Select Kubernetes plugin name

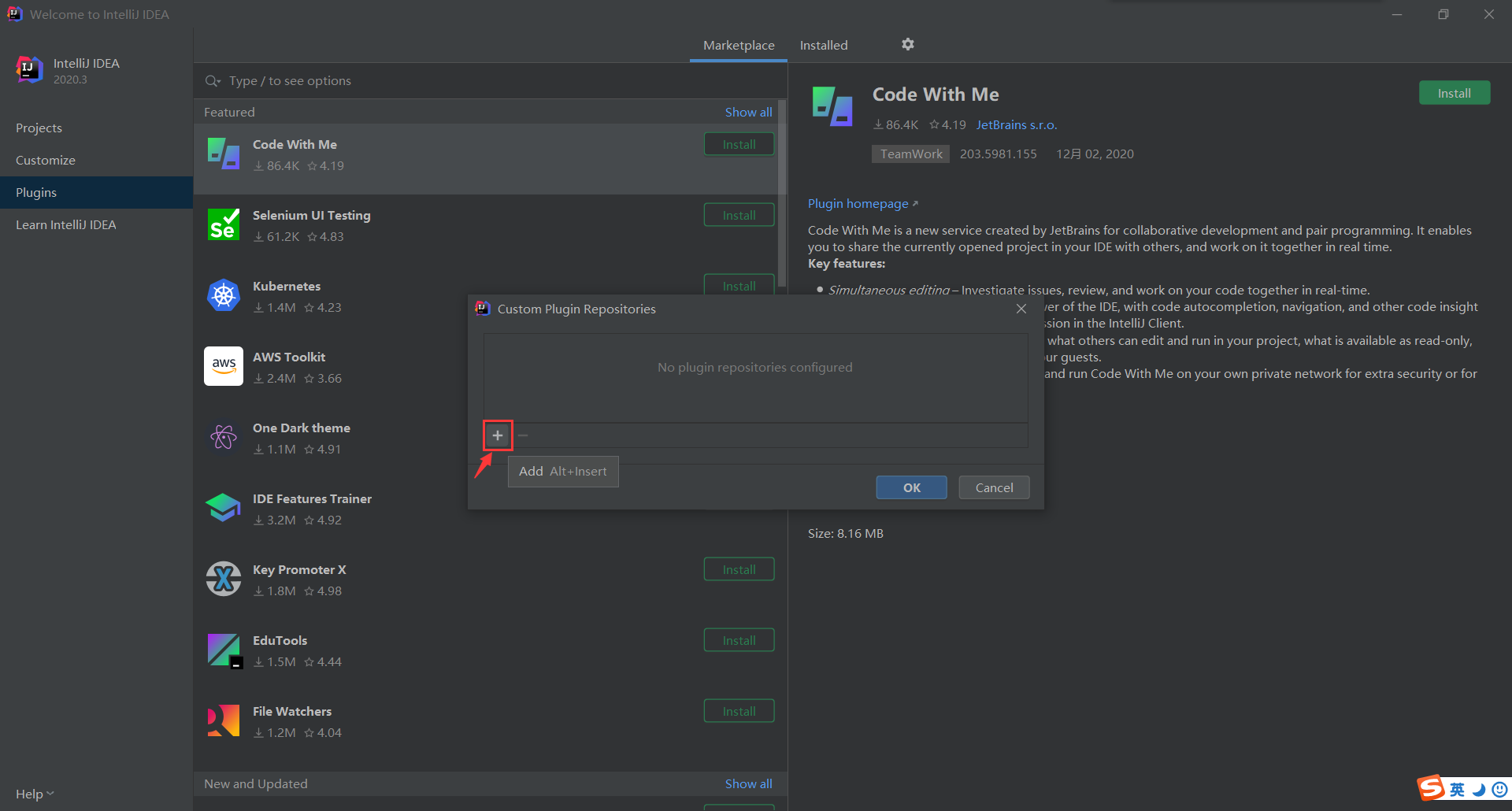tap(287, 286)
